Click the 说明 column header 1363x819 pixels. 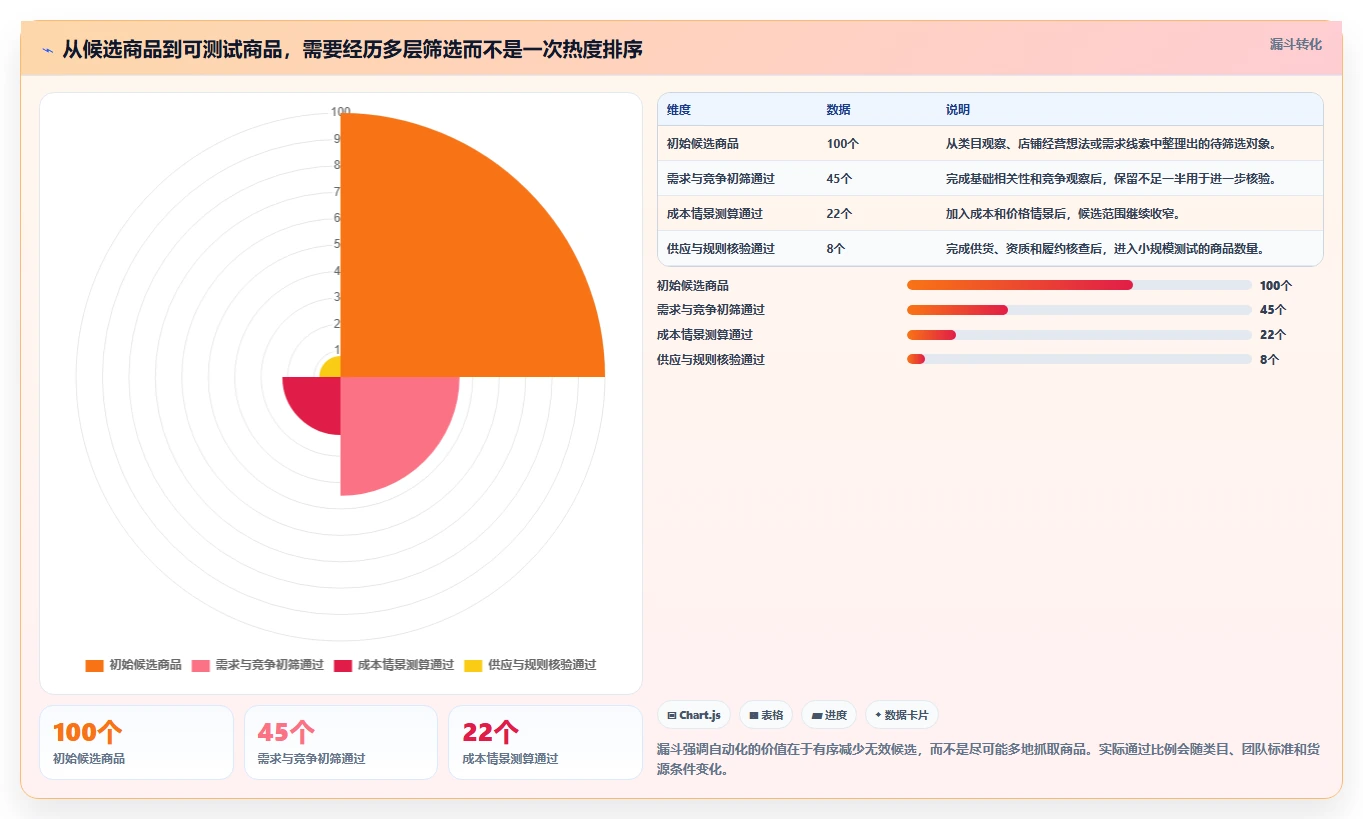pyautogui.click(x=958, y=110)
